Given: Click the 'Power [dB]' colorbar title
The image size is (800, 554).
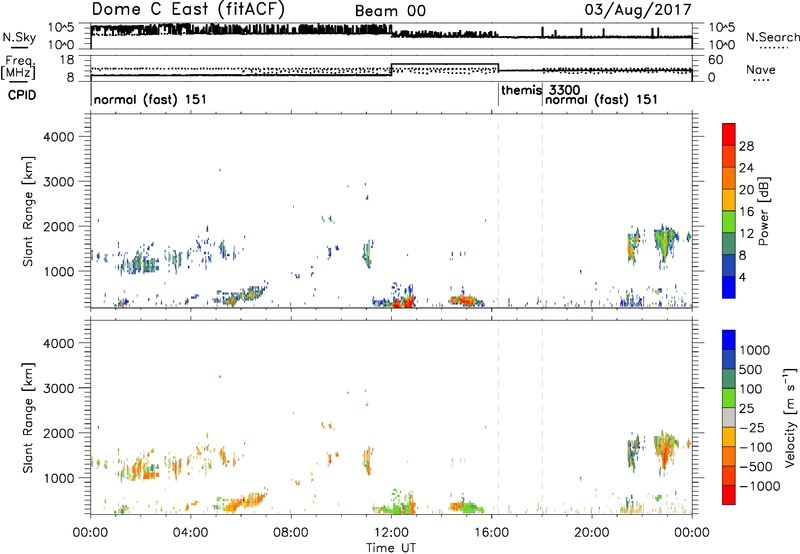Looking at the screenshot, I should (x=763, y=211).
